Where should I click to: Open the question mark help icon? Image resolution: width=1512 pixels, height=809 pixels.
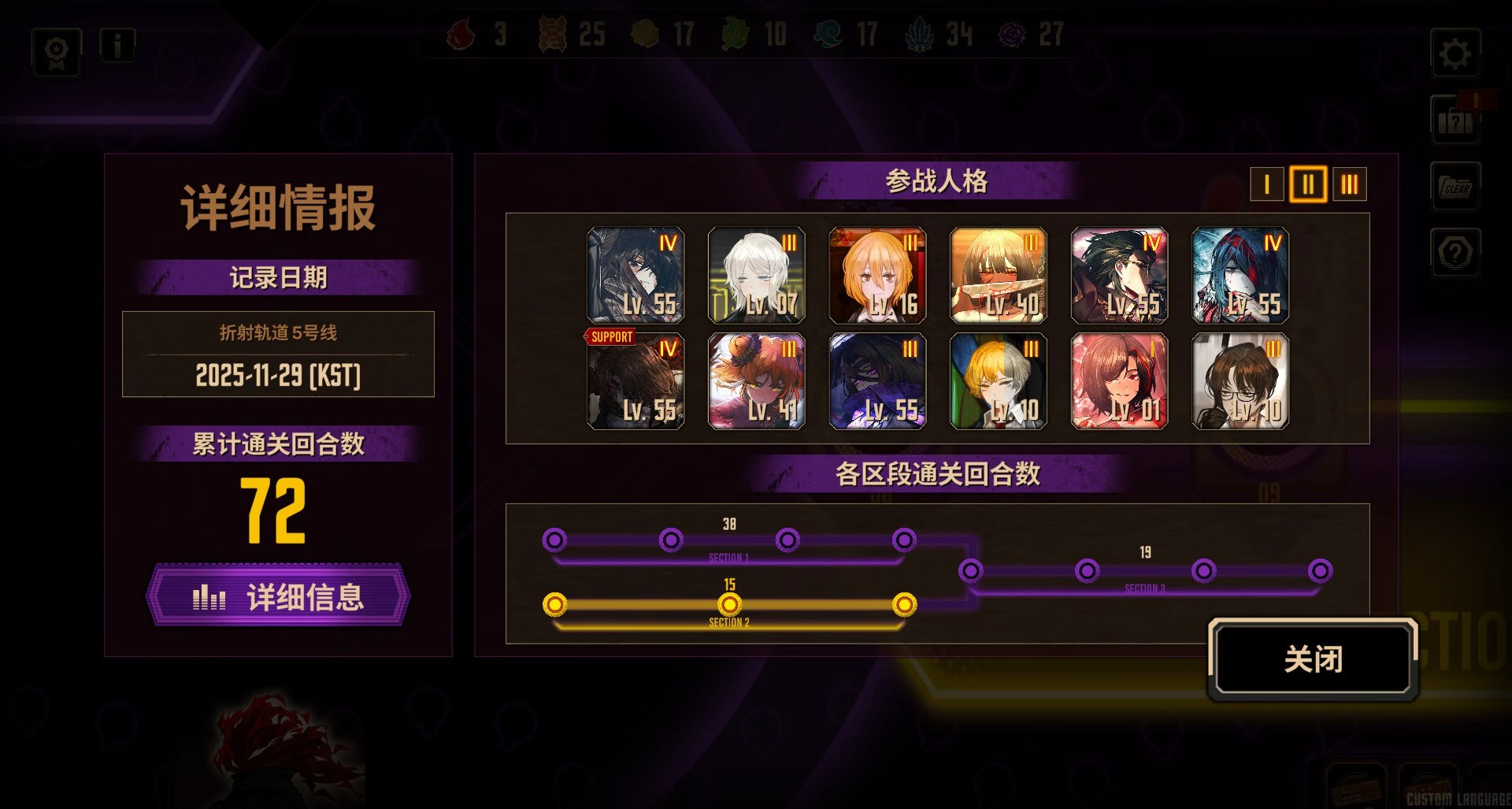click(x=1455, y=253)
